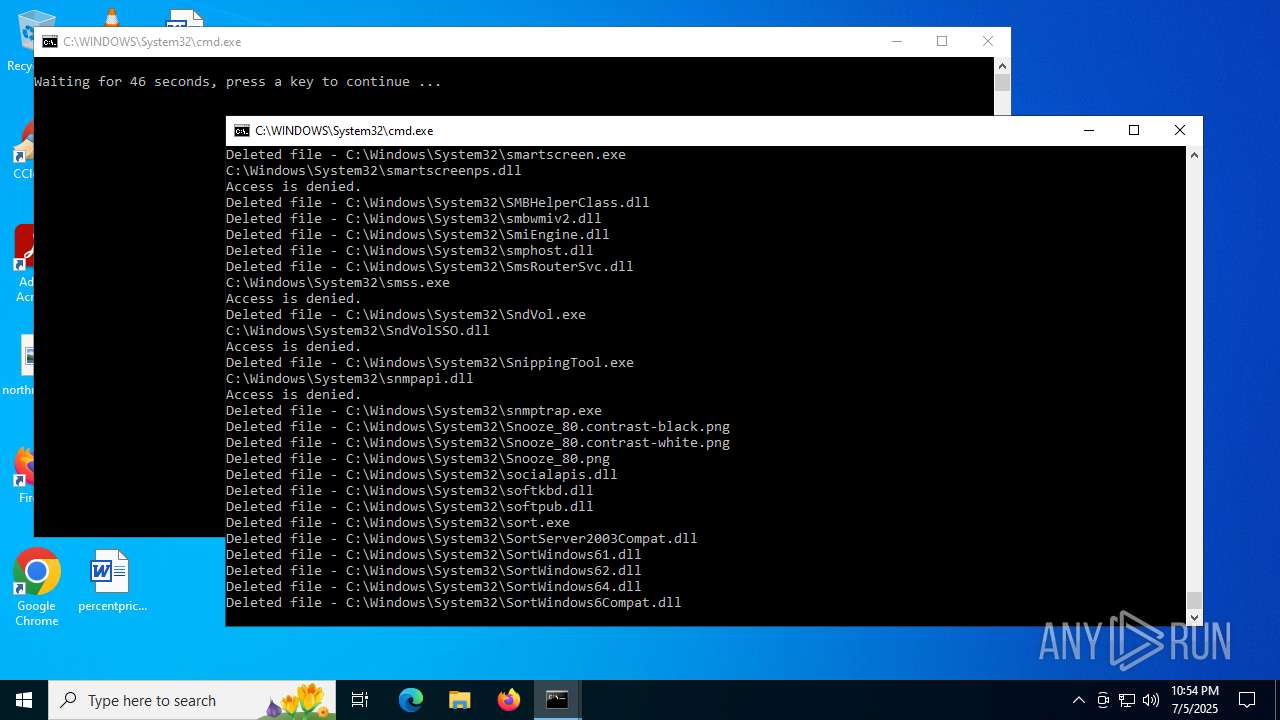Click the smphost.dll deleted line
Screen dimensions: 1280x720
click(410, 251)
